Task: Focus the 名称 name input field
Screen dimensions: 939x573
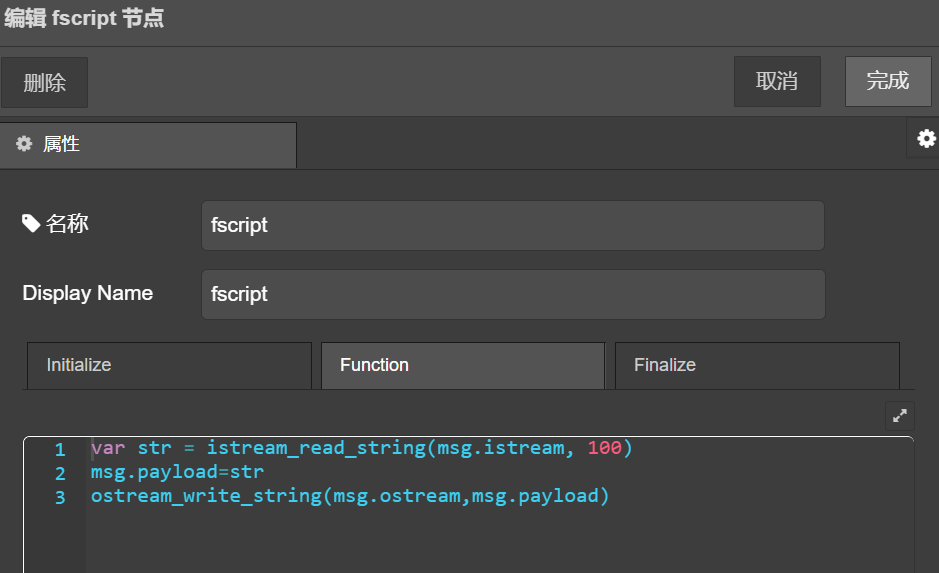Action: coord(512,225)
